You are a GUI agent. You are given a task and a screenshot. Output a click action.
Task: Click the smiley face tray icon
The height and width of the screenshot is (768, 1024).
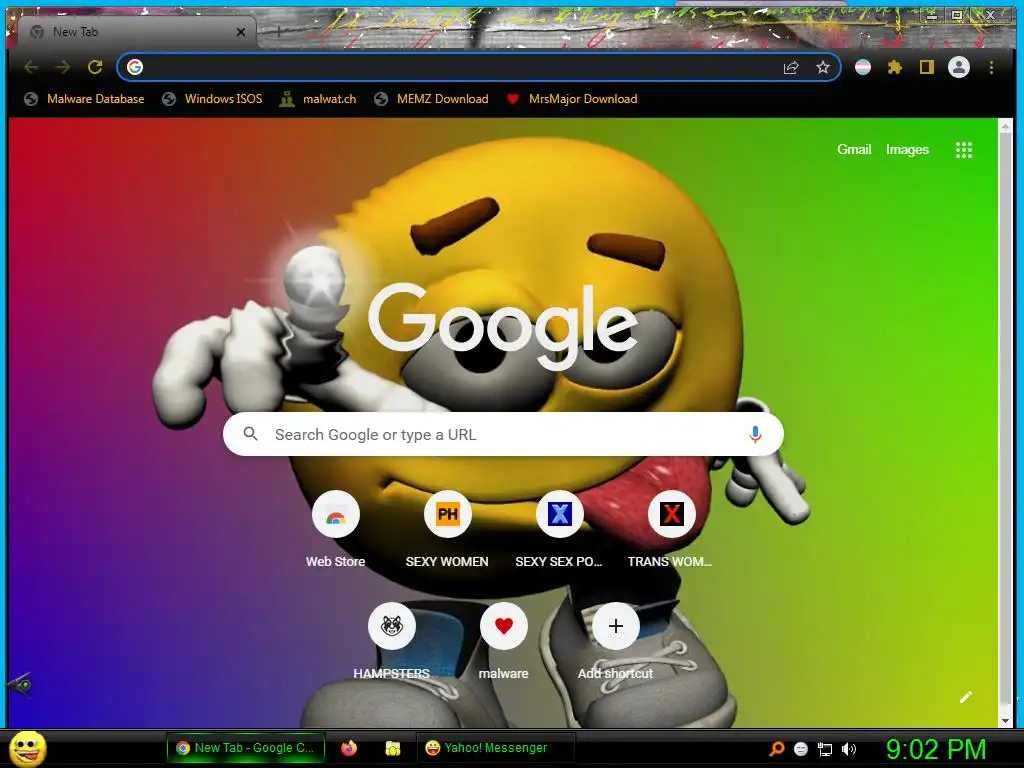coord(801,749)
